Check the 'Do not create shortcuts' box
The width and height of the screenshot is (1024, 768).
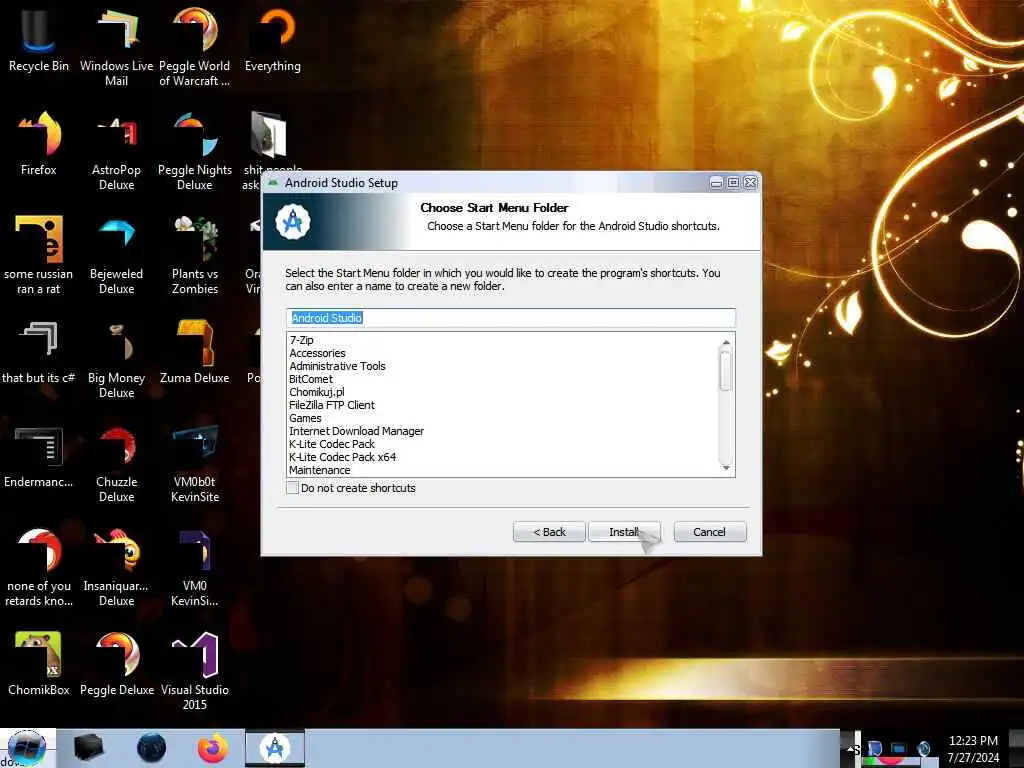click(293, 487)
